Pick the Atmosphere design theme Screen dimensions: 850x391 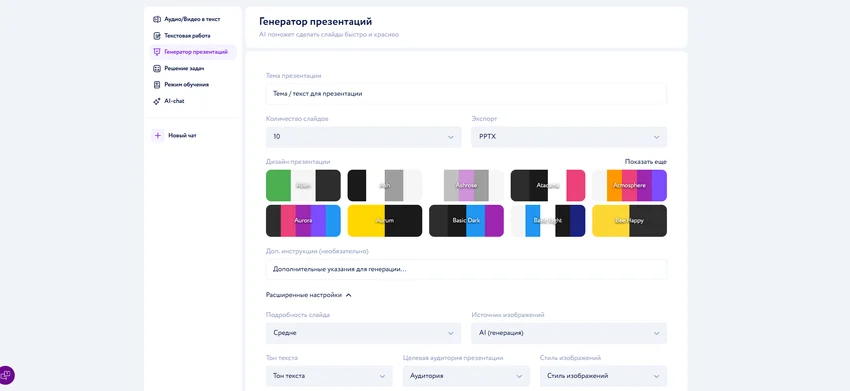629,185
